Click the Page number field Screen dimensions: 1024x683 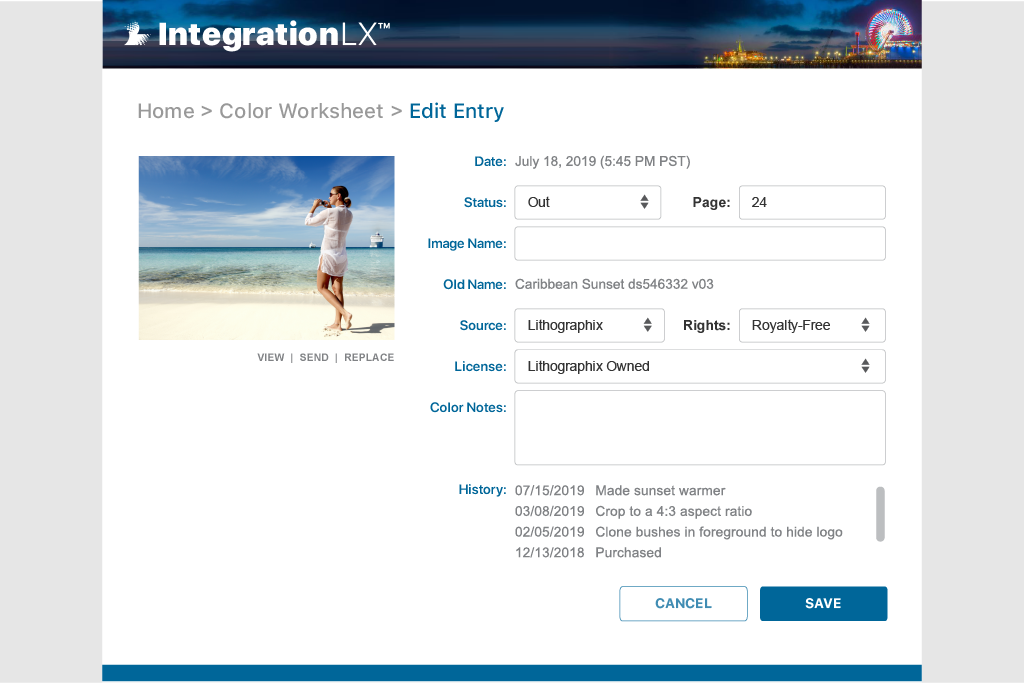click(812, 202)
